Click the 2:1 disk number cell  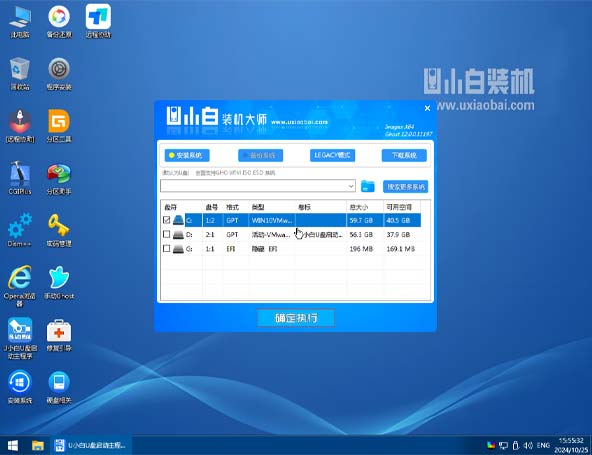pos(210,234)
